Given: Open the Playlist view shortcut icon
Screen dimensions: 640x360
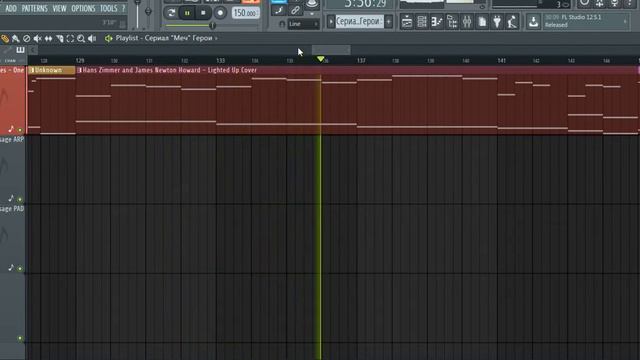Looking at the screenshot, I should click(x=407, y=22).
